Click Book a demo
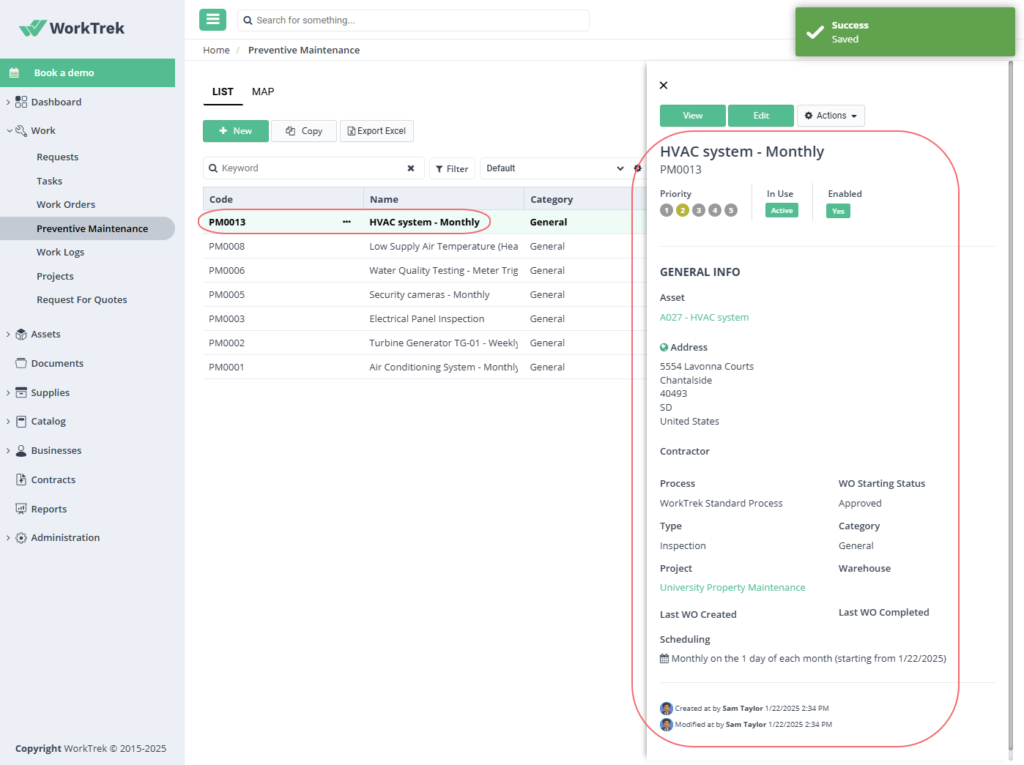The width and height of the screenshot is (1024, 765). pos(88,73)
